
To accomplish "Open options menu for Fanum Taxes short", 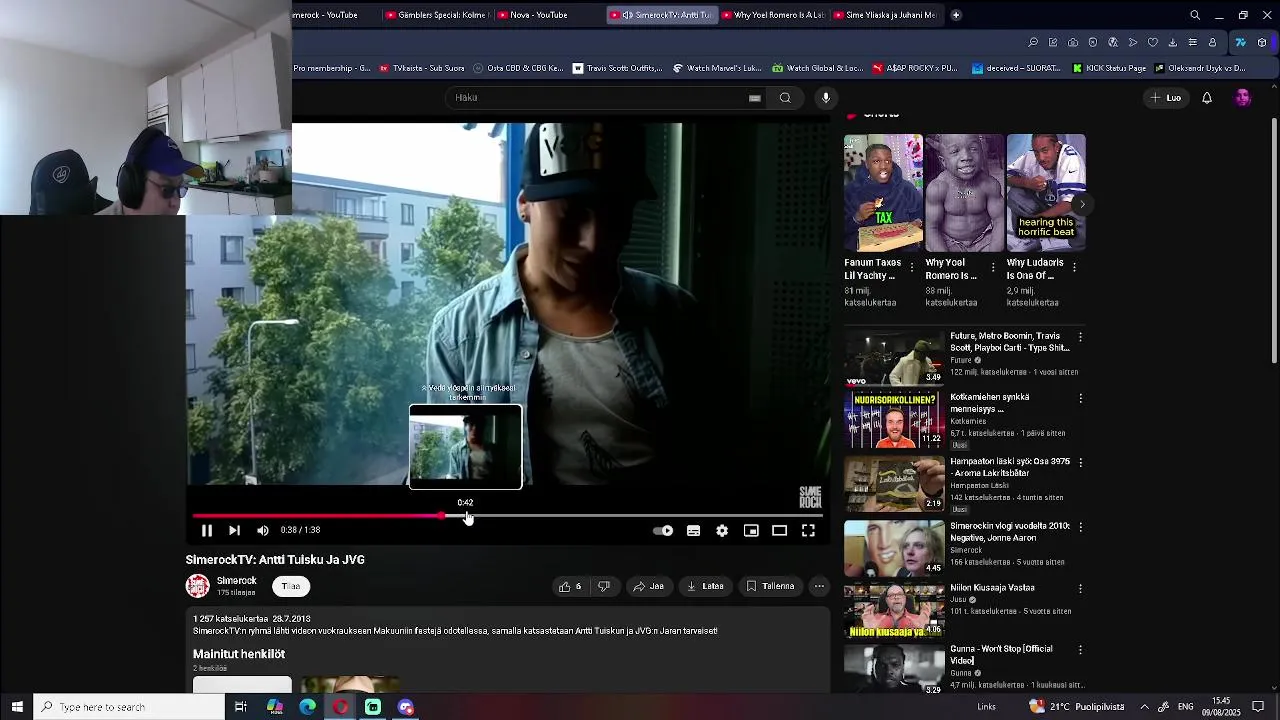I will coord(911,267).
